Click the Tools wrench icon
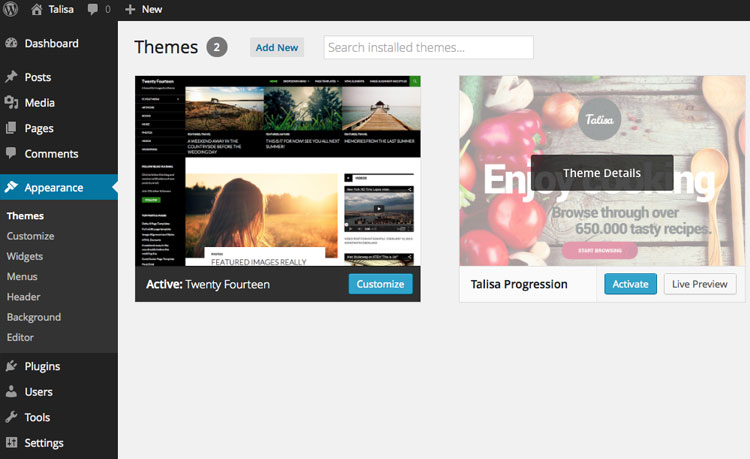Image resolution: width=750 pixels, height=459 pixels. [x=11, y=417]
